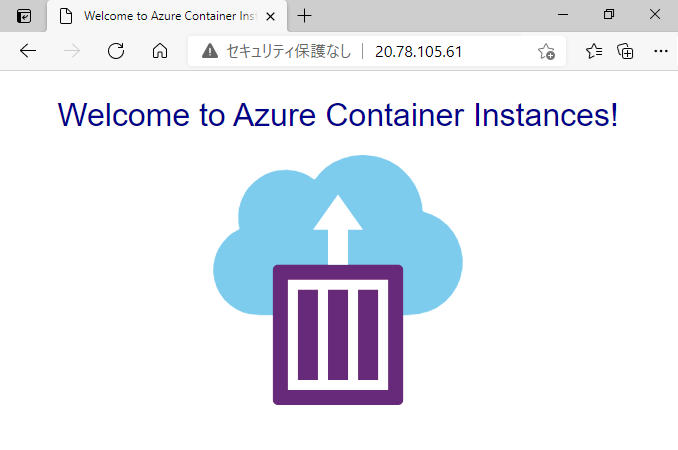Viewport: 678px width, 450px height.
Task: Add this page to favorites star
Action: tap(546, 51)
